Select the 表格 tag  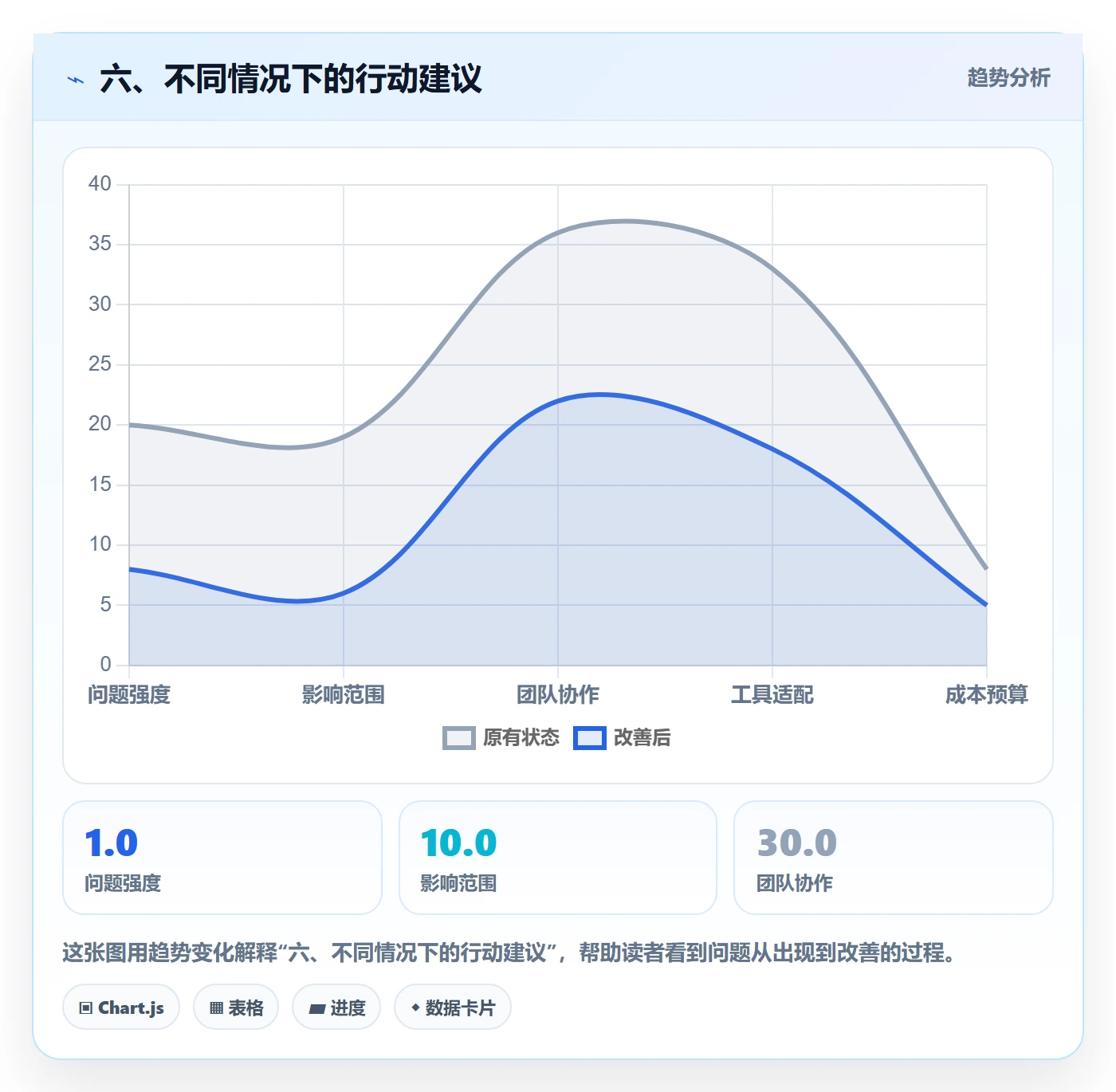coord(236,1008)
